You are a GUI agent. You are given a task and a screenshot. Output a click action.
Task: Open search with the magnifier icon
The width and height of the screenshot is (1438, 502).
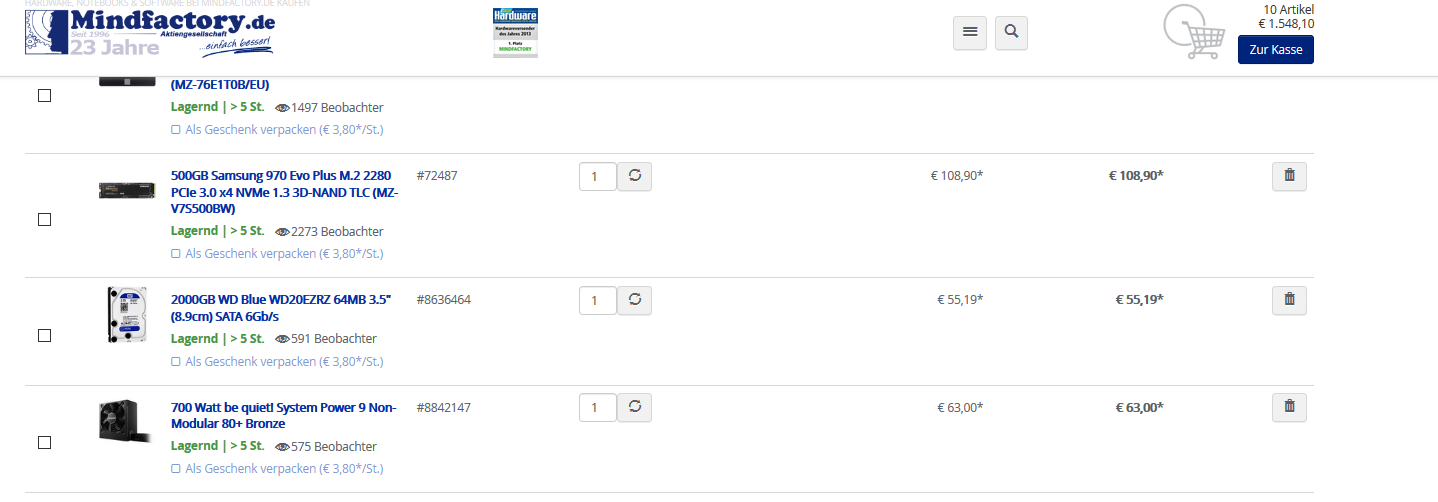click(x=1011, y=32)
